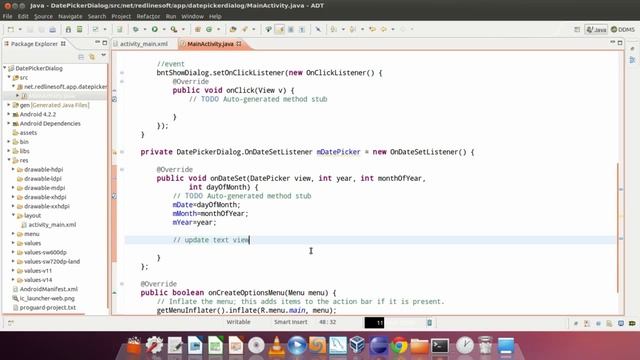Screen dimensions: 640x360
Task: Open the Android Virtual Device Manager icon
Action: tap(80, 29)
